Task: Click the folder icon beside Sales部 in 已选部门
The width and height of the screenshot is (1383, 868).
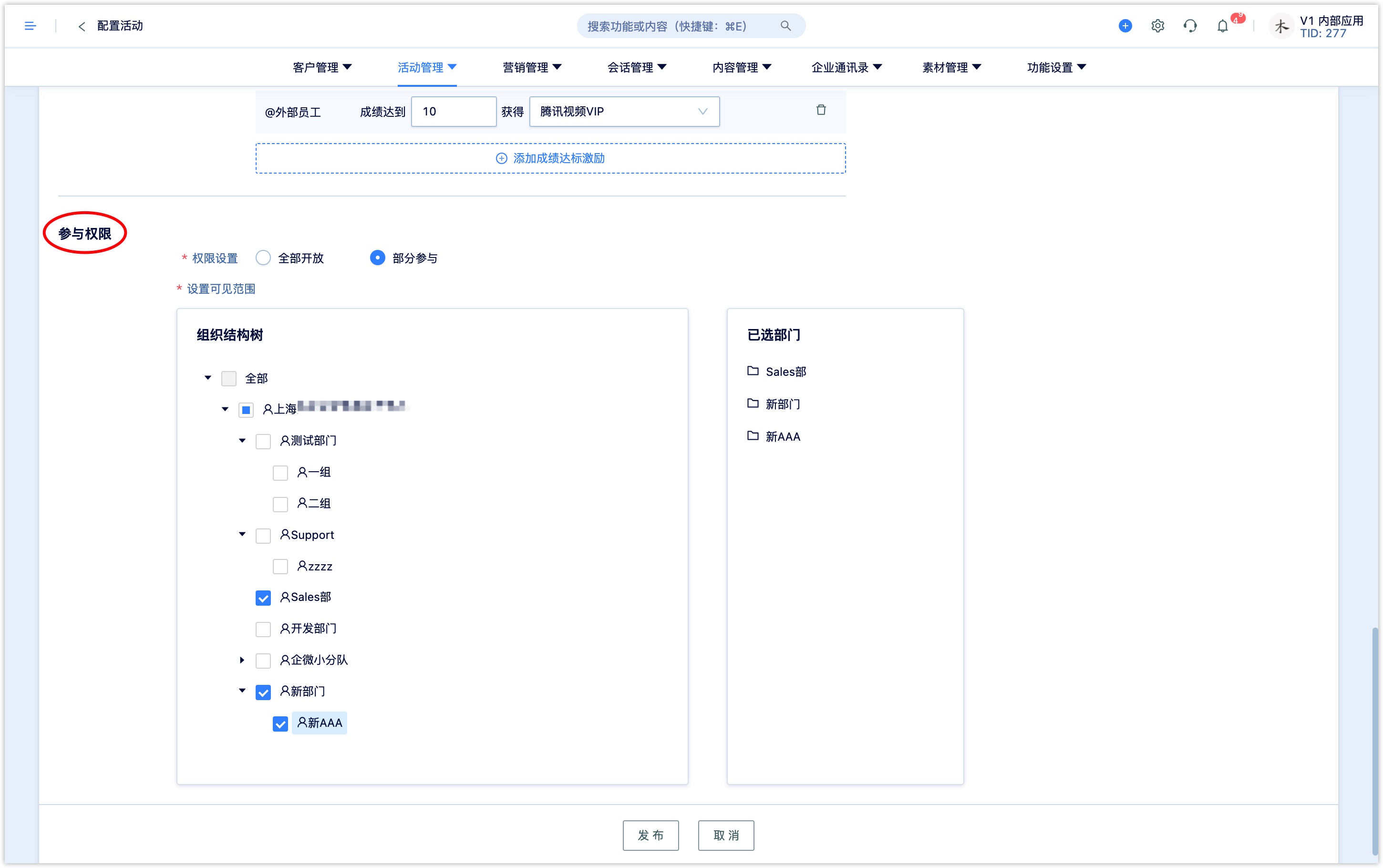Action: point(753,371)
